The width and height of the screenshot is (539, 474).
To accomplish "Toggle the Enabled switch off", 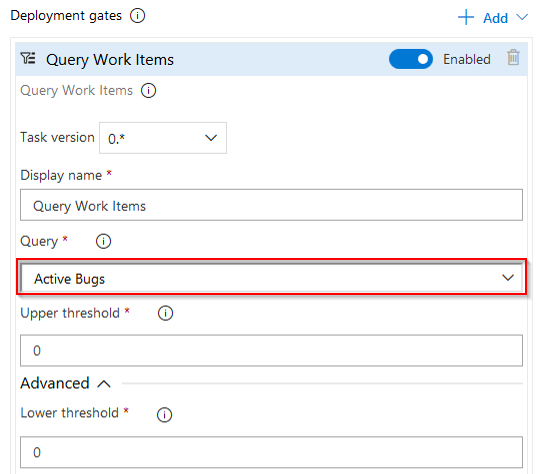I will click(x=410, y=59).
